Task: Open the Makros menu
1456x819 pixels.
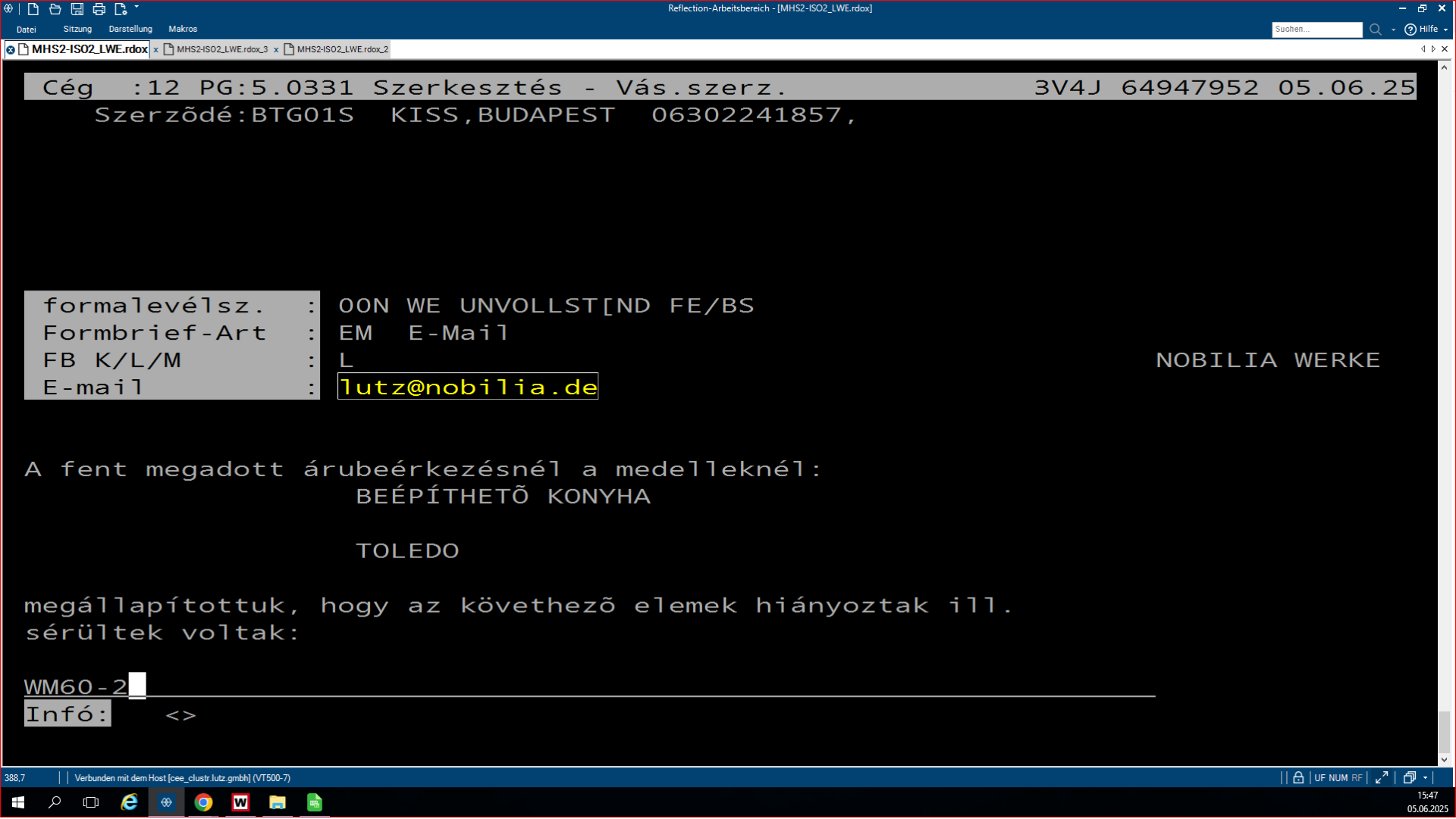Action: tap(183, 29)
